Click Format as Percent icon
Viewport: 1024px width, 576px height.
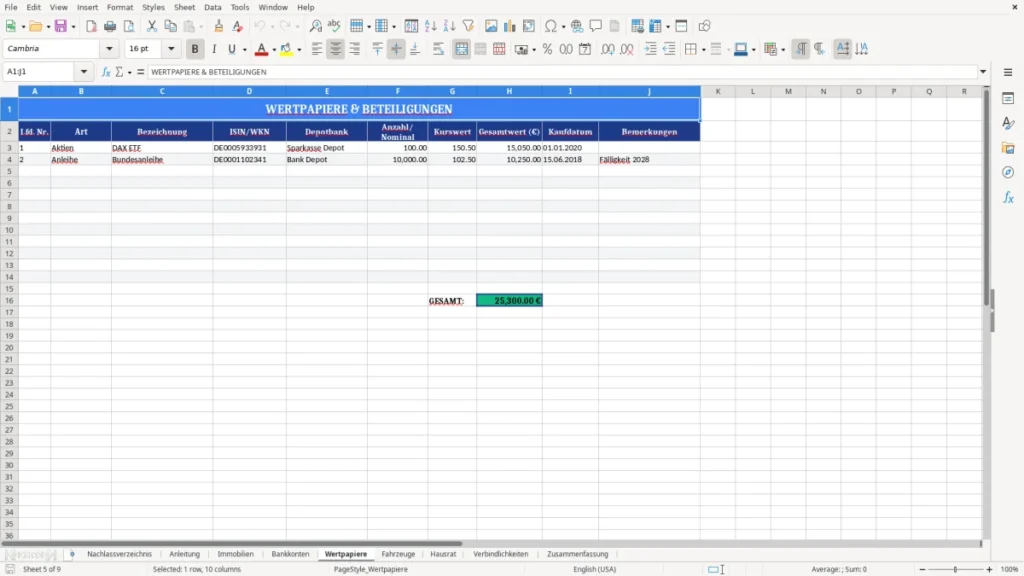pos(547,49)
